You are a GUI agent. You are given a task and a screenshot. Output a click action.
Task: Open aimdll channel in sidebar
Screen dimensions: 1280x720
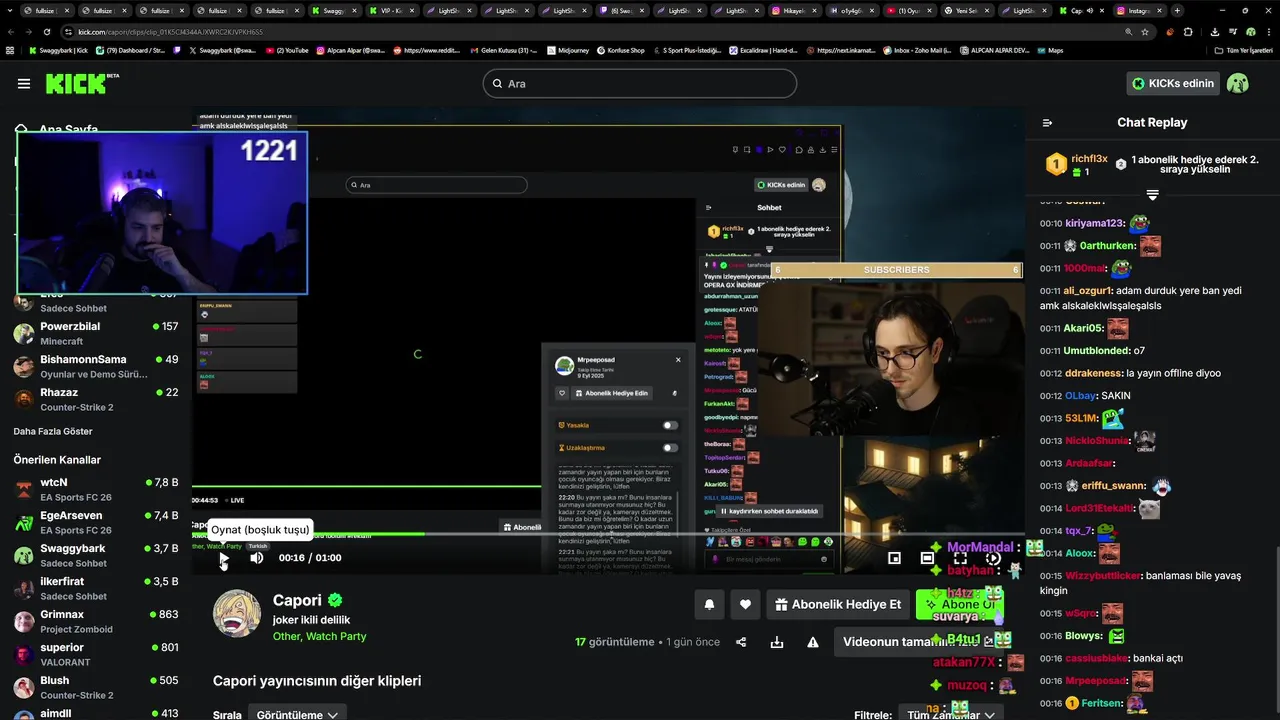[95, 714]
